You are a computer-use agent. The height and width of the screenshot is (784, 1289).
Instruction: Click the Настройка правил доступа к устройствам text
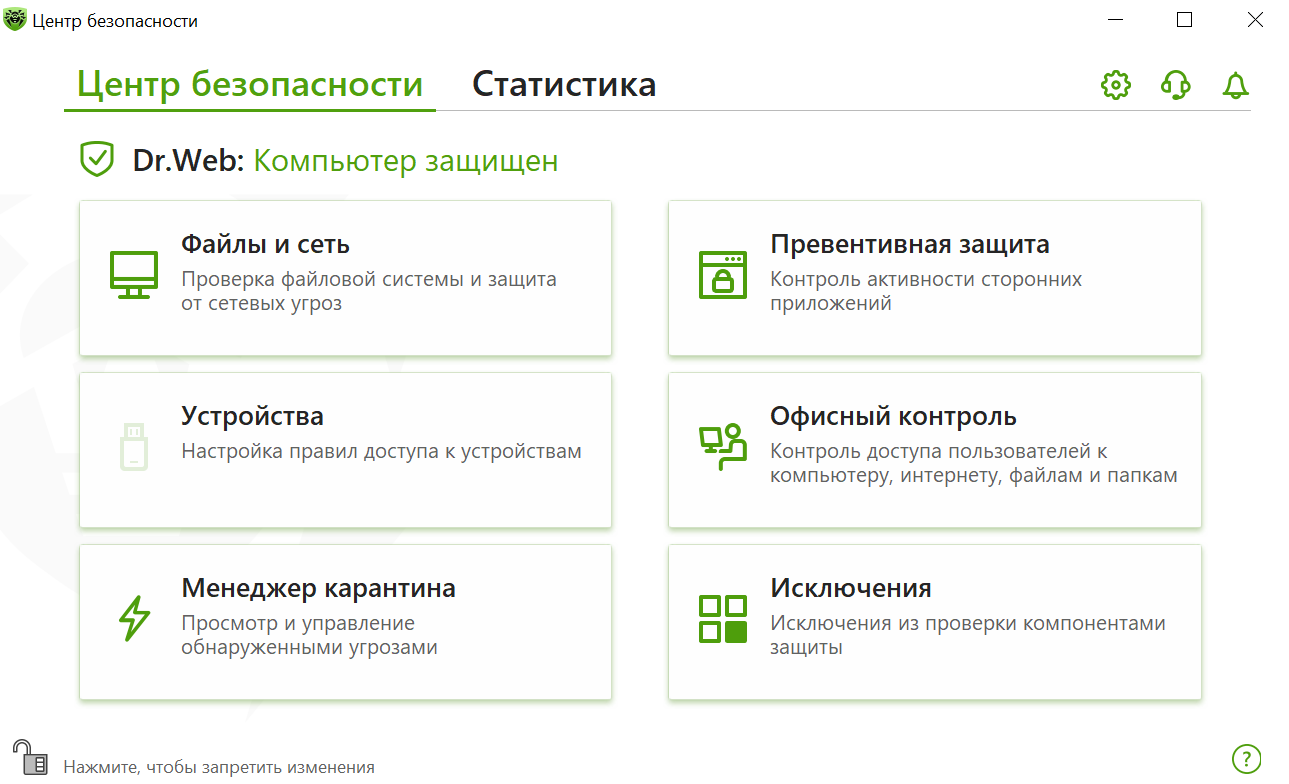(381, 451)
